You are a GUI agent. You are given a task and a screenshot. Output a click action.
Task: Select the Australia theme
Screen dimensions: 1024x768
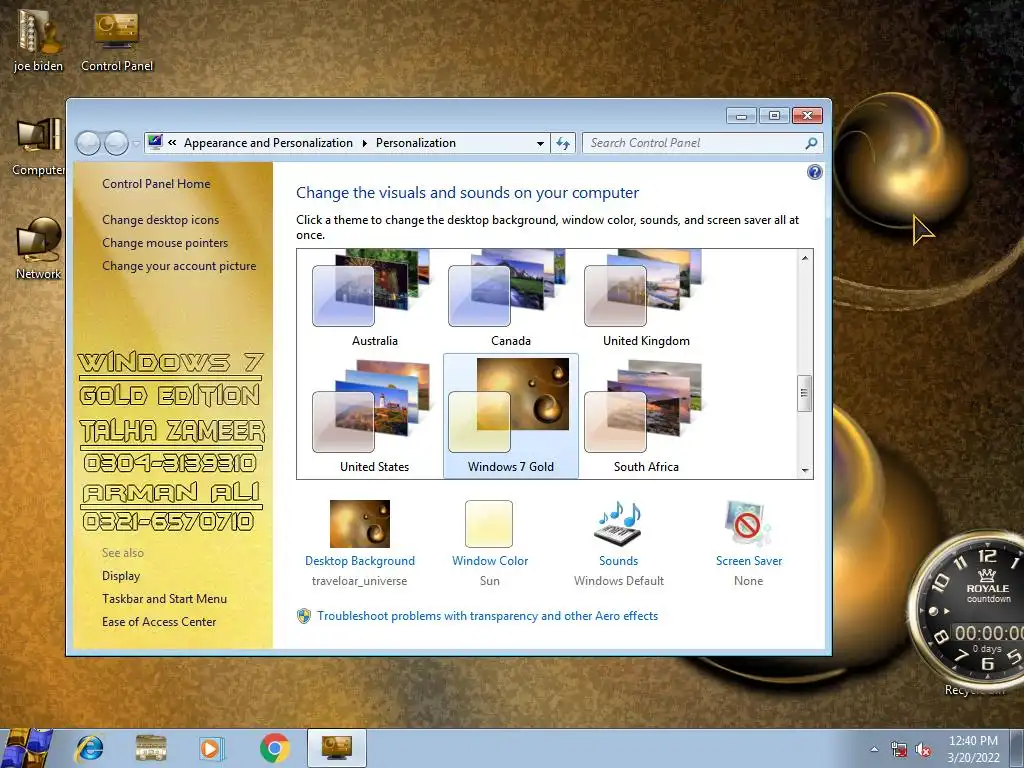tap(375, 299)
